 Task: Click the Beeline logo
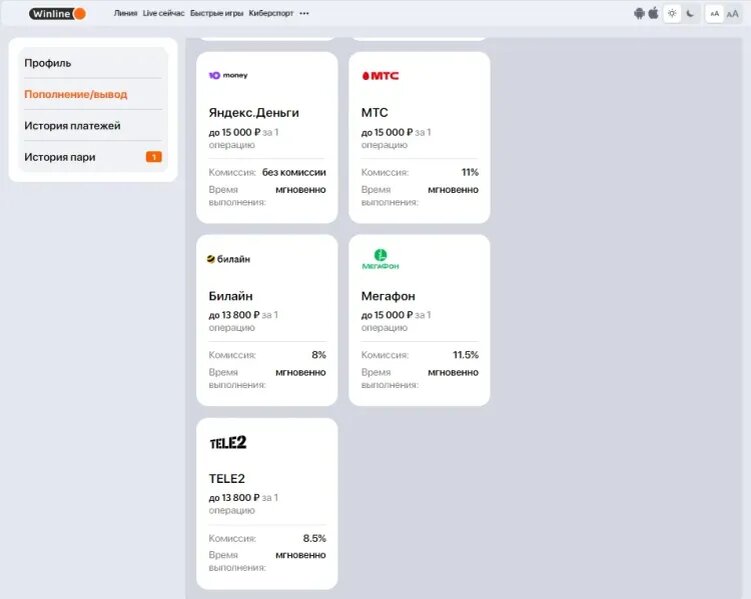click(x=228, y=259)
